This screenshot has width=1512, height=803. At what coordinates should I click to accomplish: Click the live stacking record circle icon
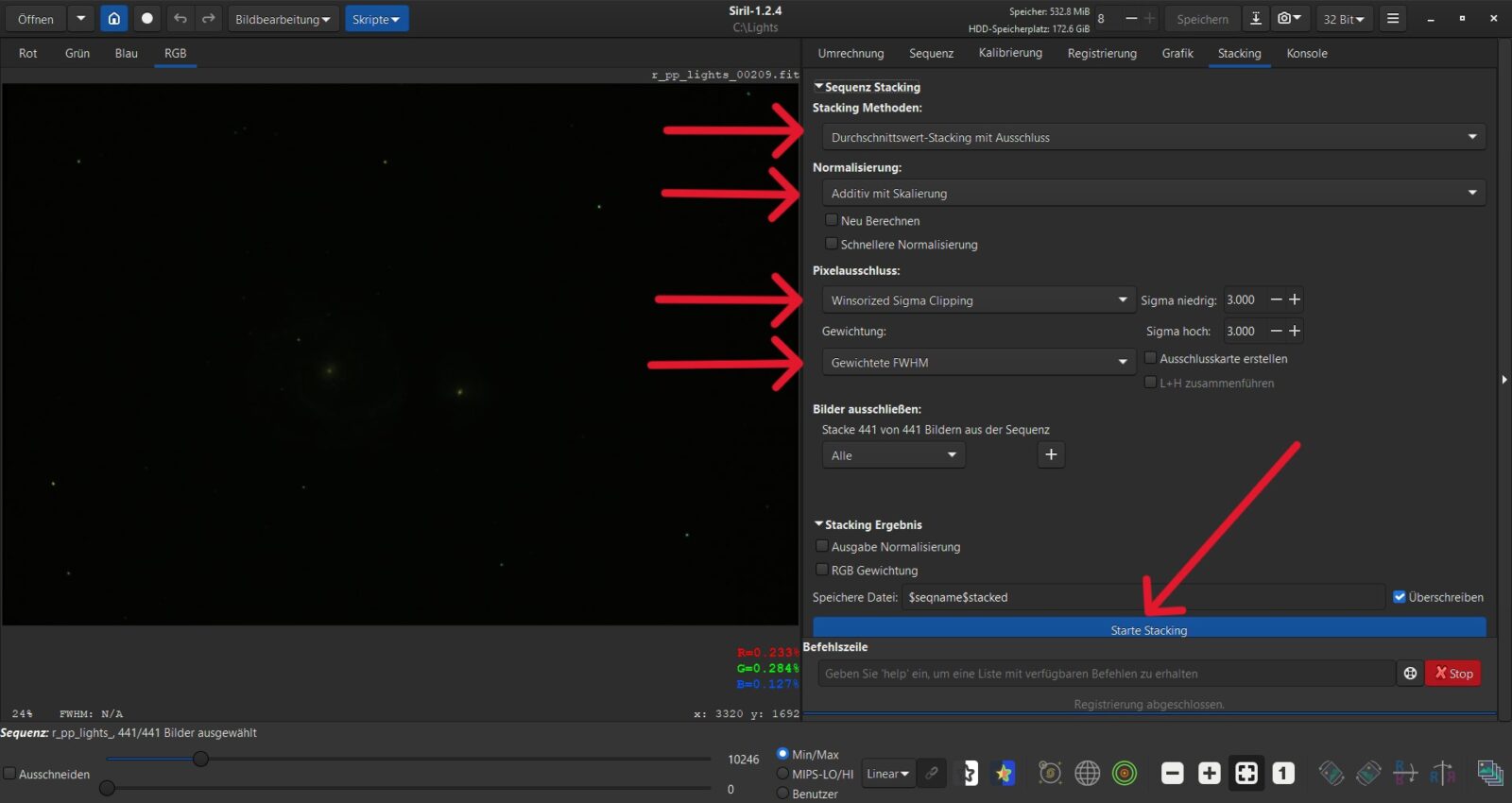(x=146, y=19)
